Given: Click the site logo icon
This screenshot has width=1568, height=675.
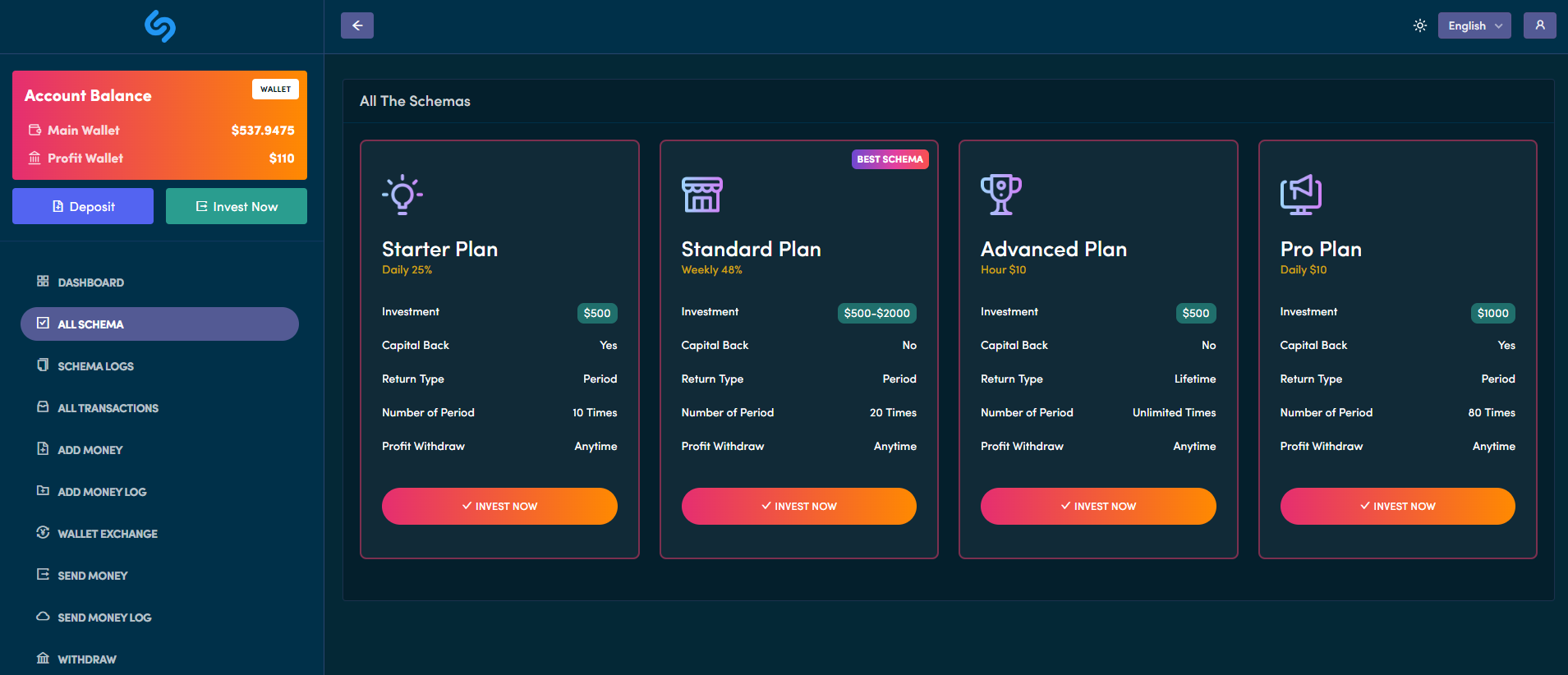Looking at the screenshot, I should (x=160, y=26).
